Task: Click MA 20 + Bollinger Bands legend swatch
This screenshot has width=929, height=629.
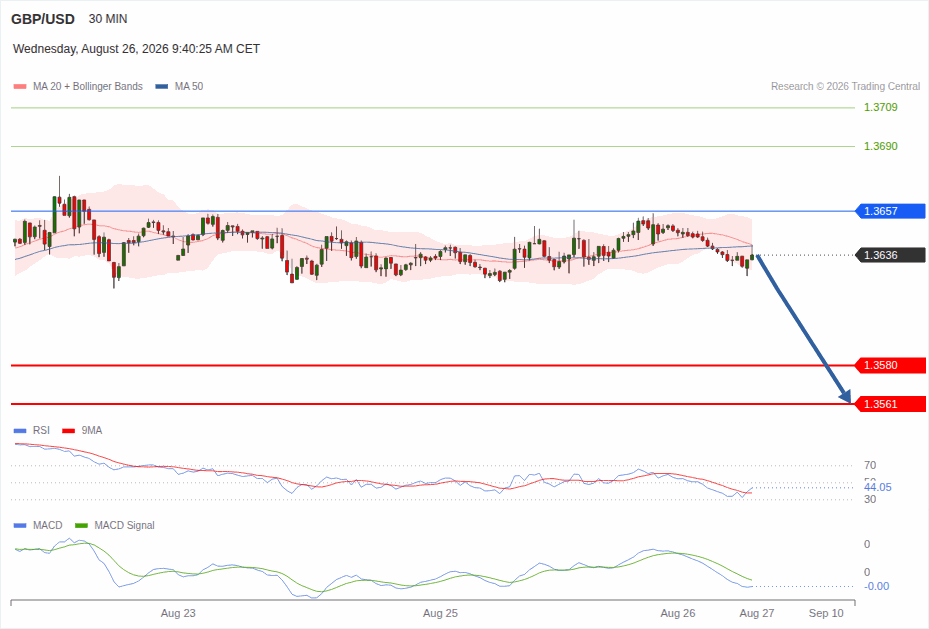Action: [x=20, y=86]
